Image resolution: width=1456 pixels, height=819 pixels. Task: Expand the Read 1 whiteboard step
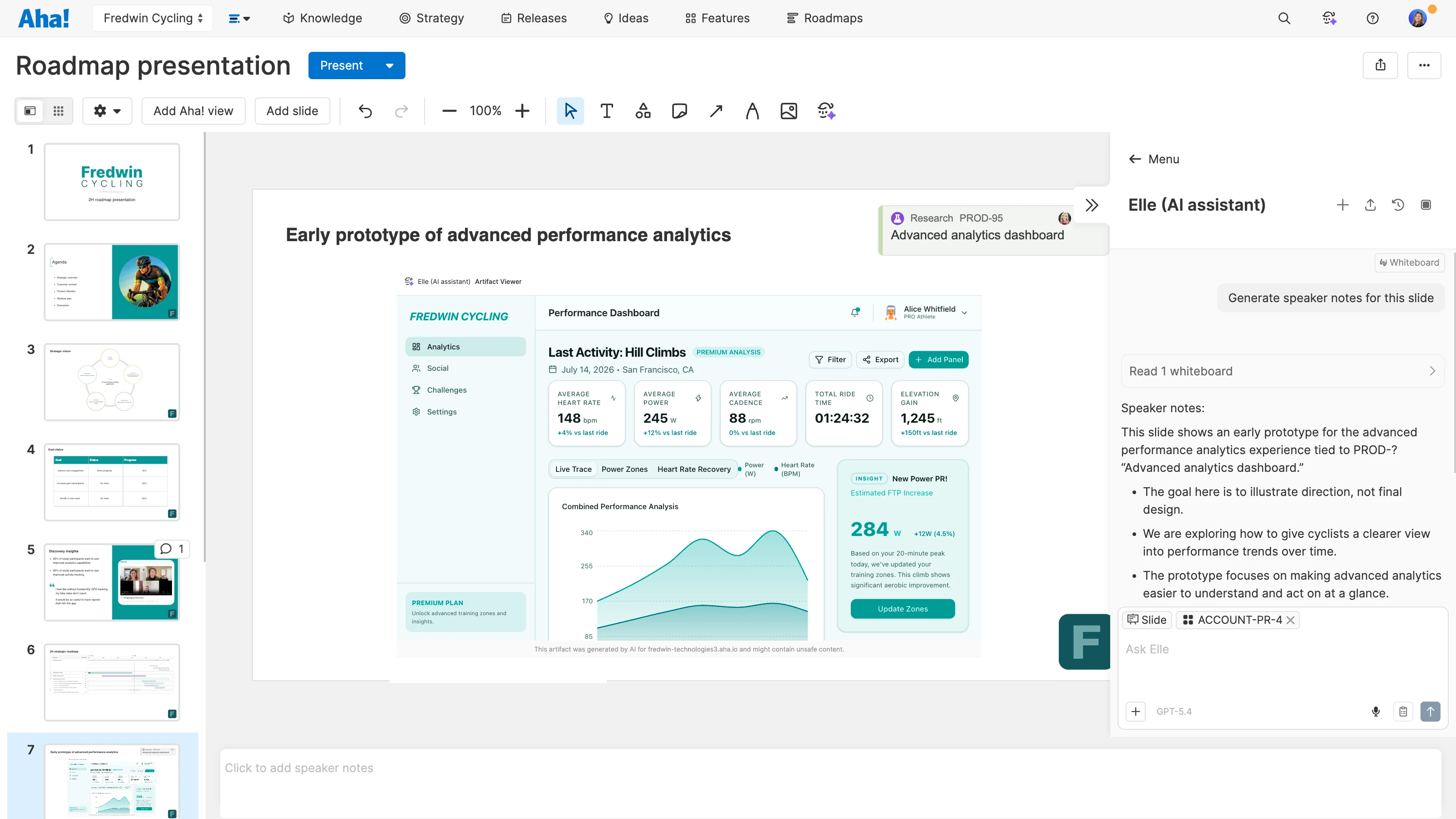pyautogui.click(x=1283, y=371)
